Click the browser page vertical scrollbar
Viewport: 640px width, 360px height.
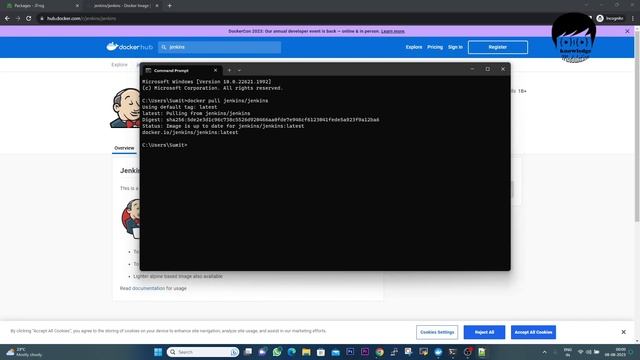click(x=637, y=127)
